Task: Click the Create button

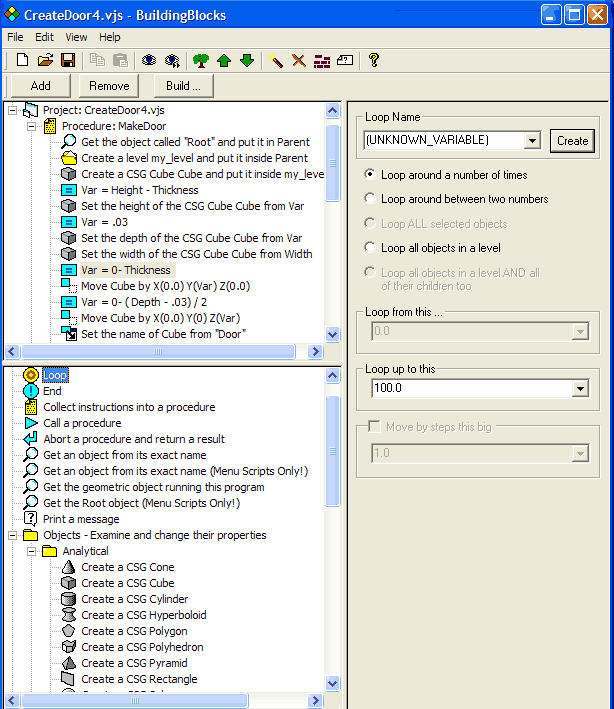Action: click(x=572, y=141)
